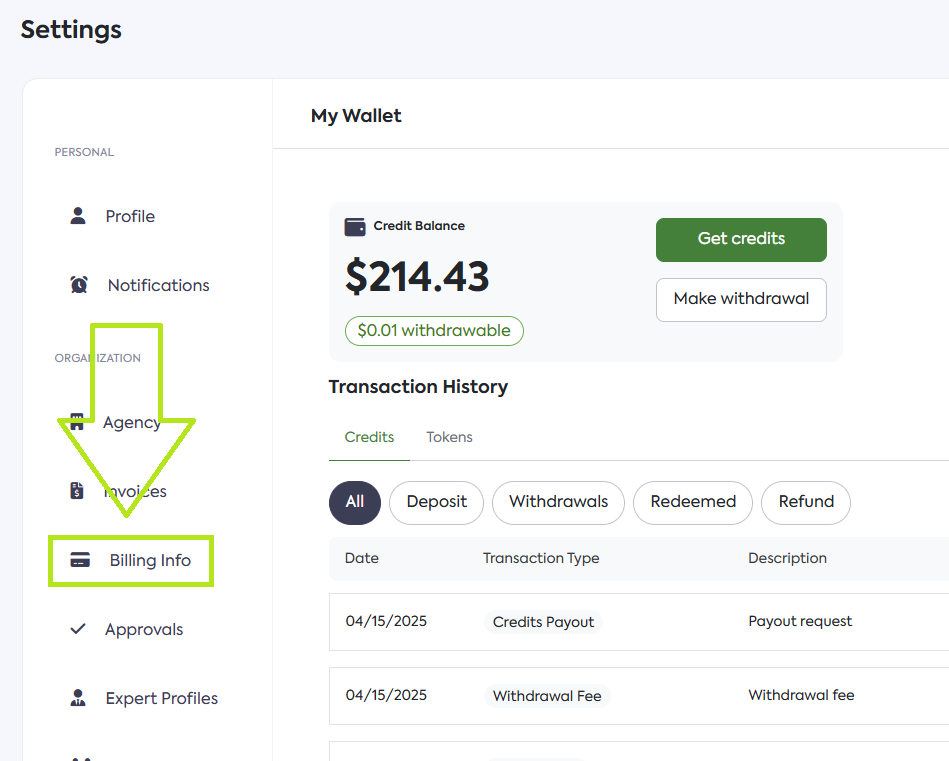
Task: Click the Make withdrawal button
Action: coord(741,299)
